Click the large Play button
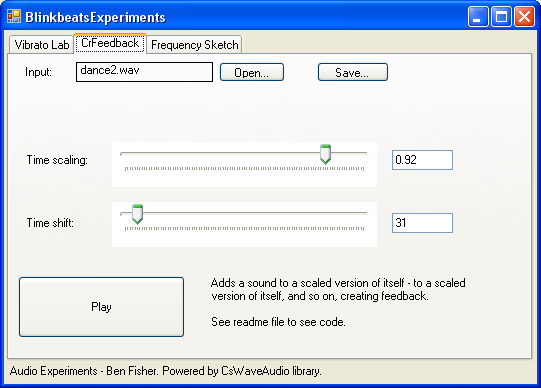 101,307
